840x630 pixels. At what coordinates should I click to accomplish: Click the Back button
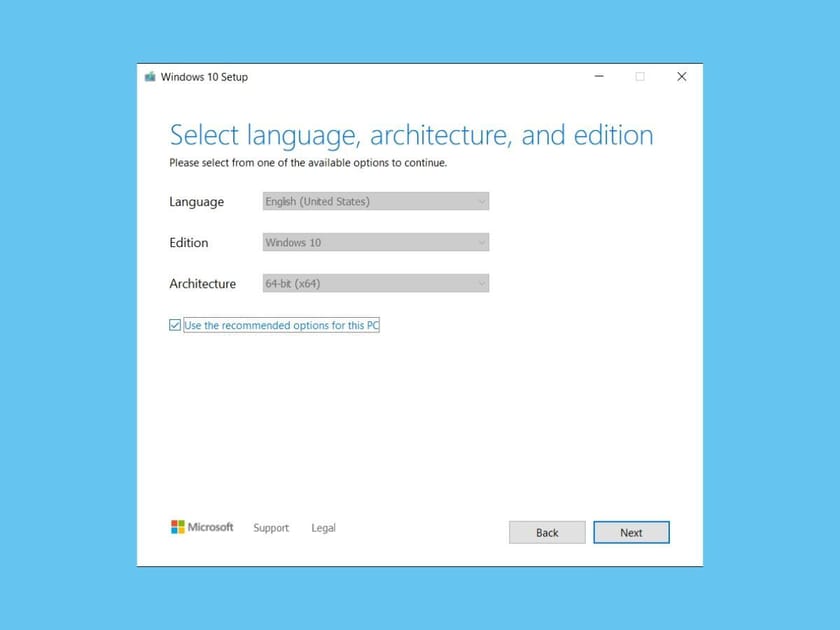[547, 532]
